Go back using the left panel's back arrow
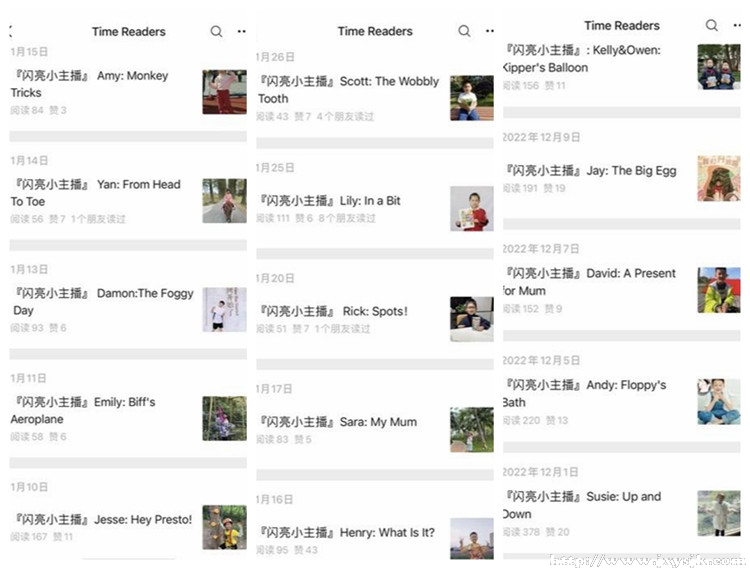750x569 pixels. [11, 32]
